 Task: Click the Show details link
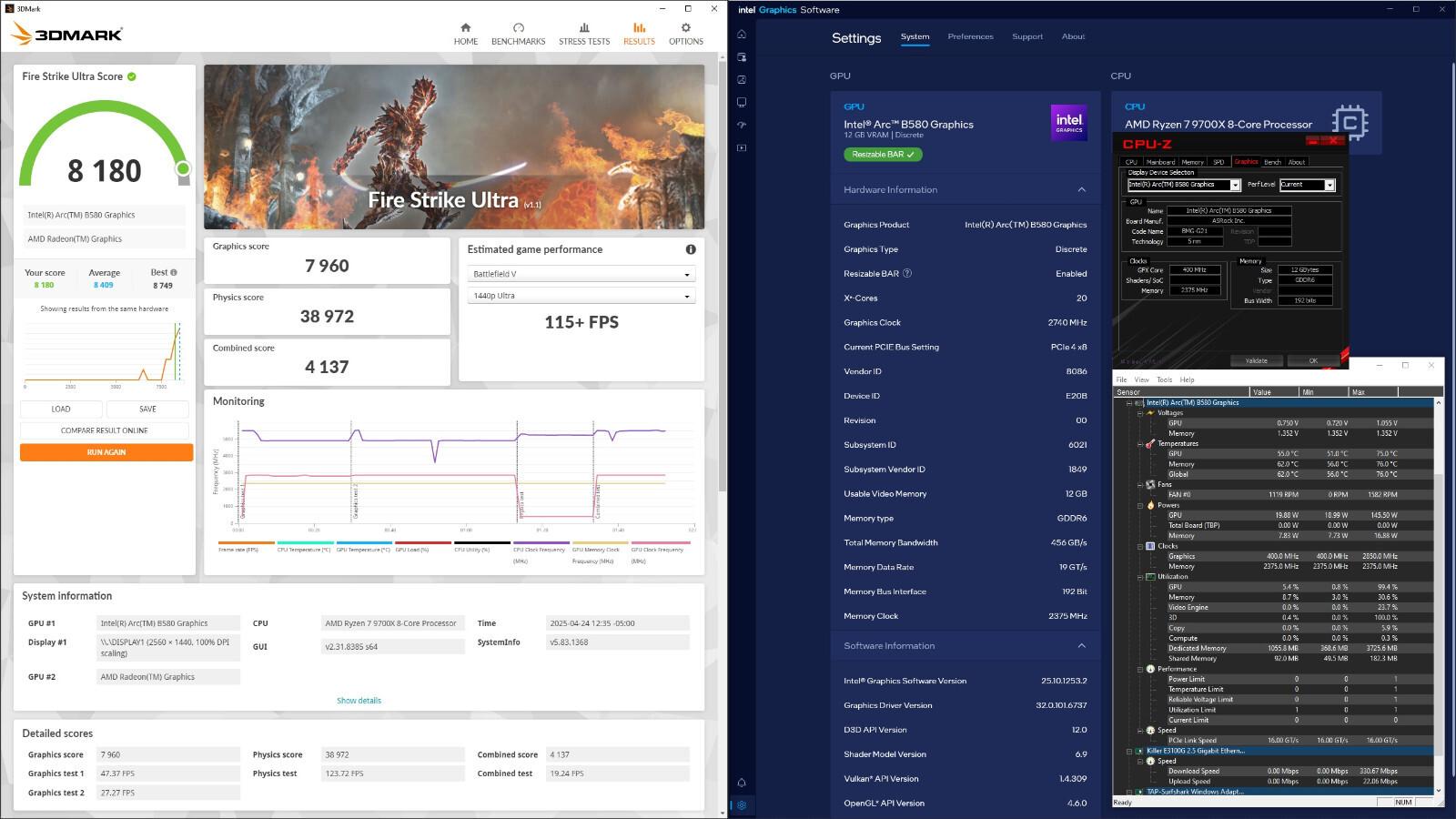point(359,701)
